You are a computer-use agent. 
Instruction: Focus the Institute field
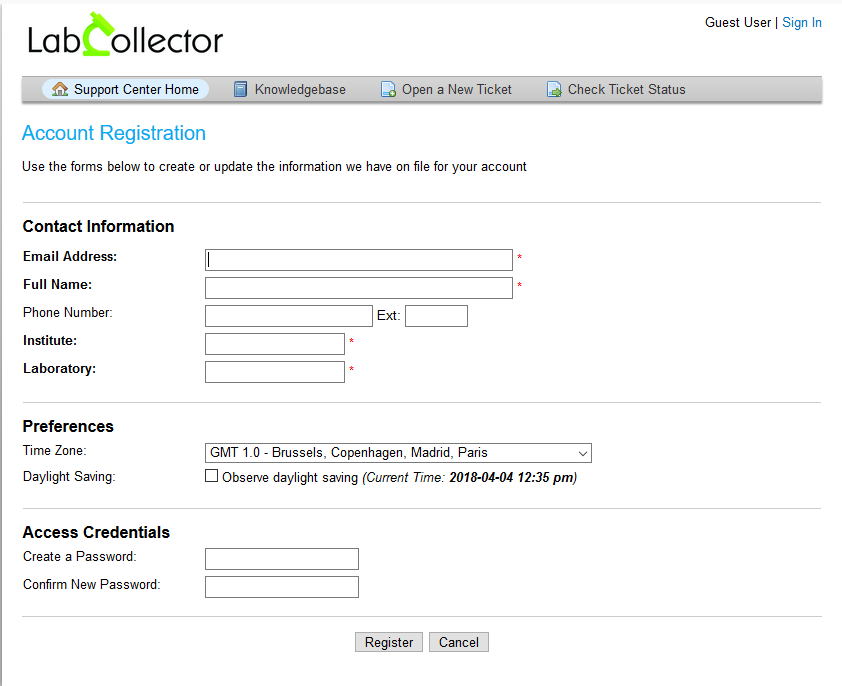[275, 344]
